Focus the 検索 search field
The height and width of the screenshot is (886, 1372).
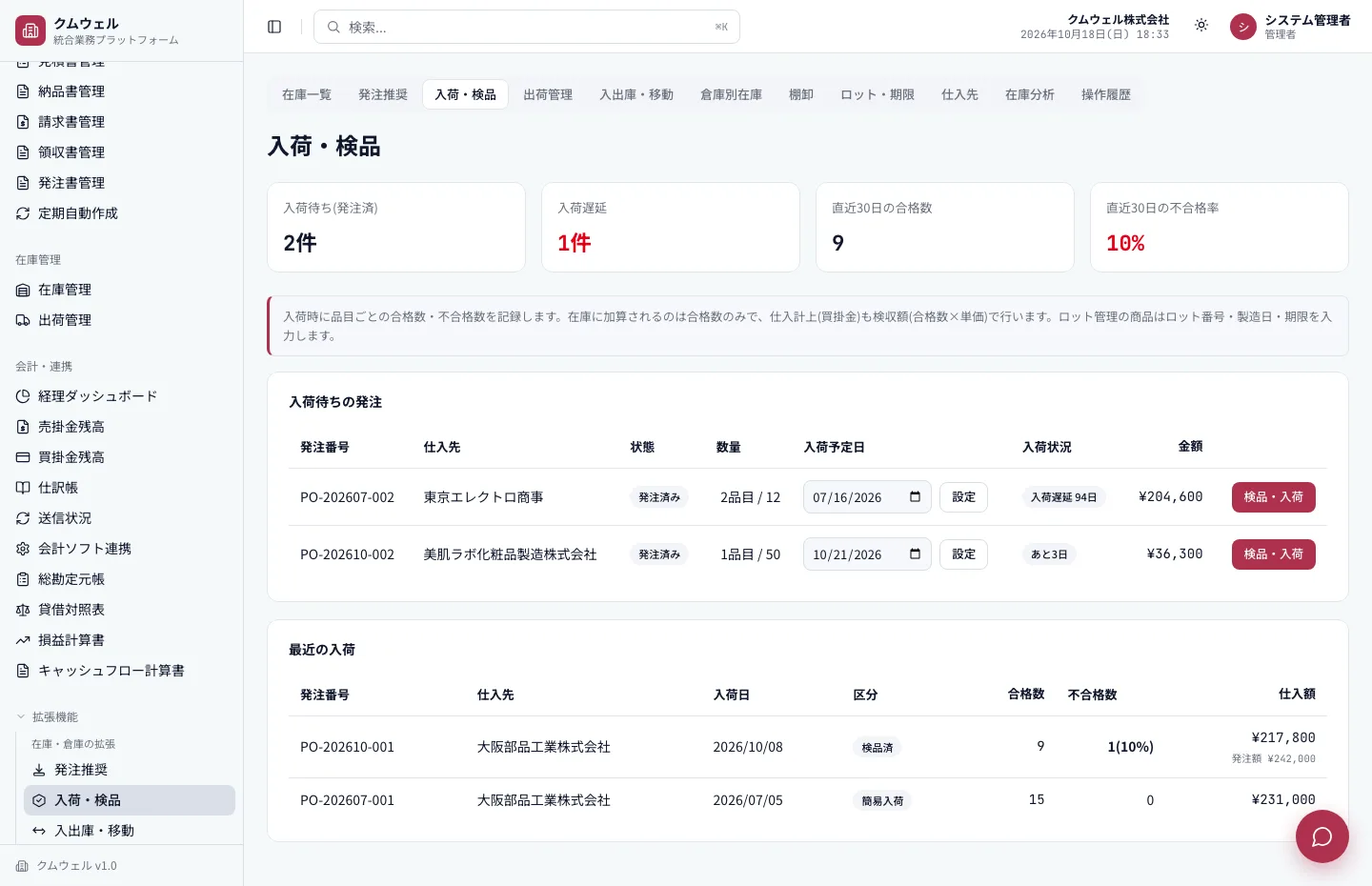tap(527, 27)
